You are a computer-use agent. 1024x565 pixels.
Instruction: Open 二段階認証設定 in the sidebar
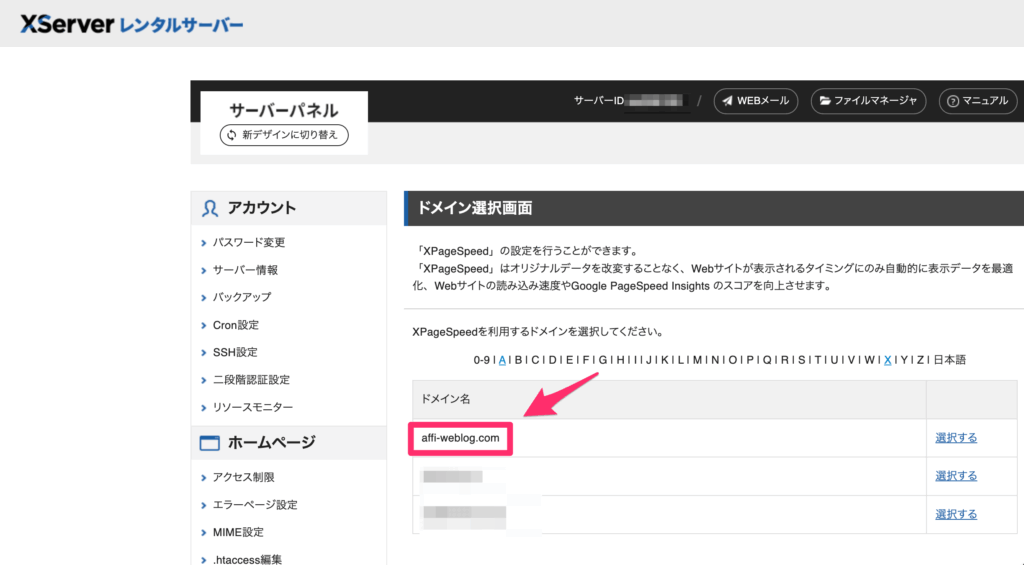point(251,380)
